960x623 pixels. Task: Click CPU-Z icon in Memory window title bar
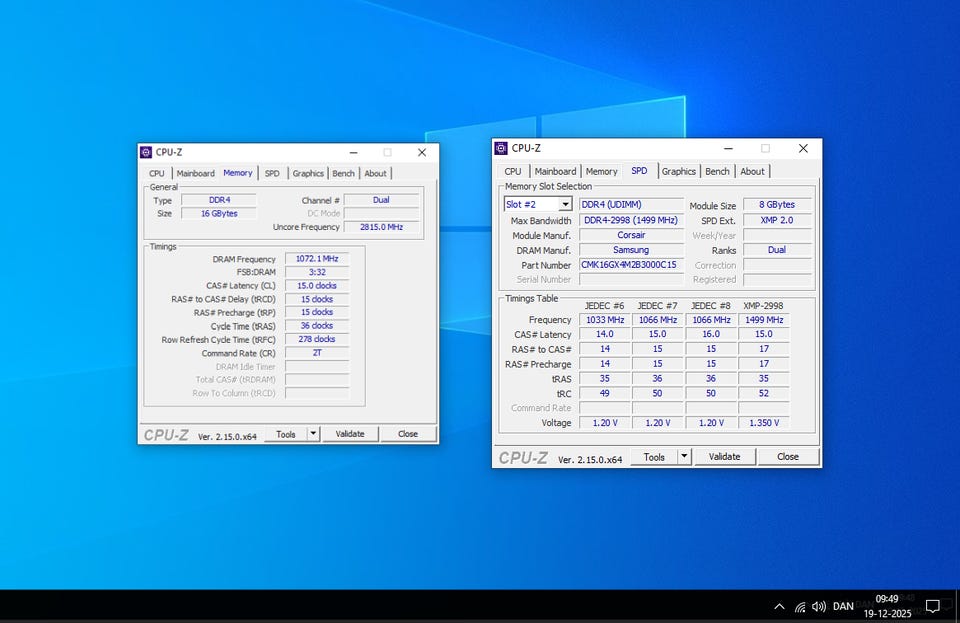tap(146, 152)
